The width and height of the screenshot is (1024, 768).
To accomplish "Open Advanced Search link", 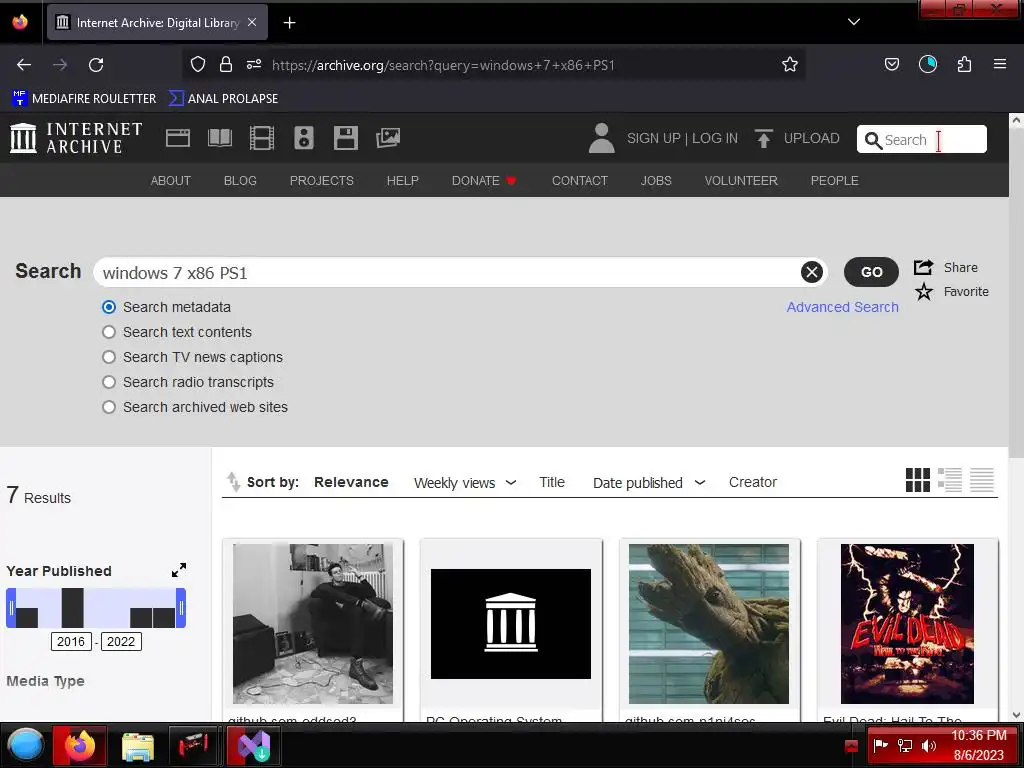I will [x=842, y=307].
